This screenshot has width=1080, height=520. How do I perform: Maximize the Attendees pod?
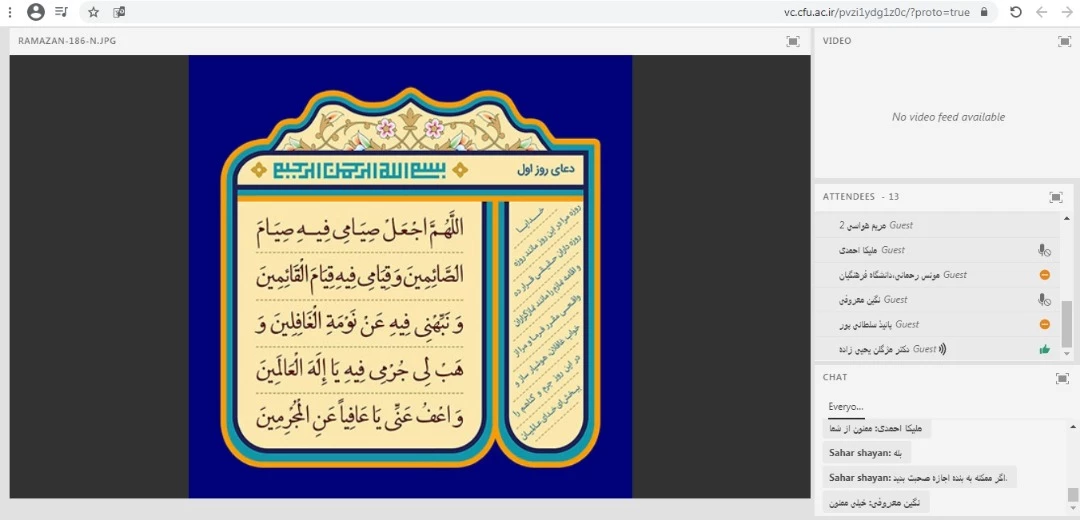click(1055, 197)
